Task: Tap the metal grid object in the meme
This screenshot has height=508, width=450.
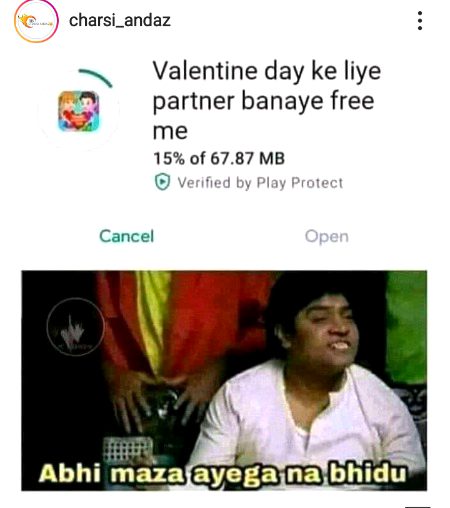Action: pyautogui.click(x=127, y=449)
